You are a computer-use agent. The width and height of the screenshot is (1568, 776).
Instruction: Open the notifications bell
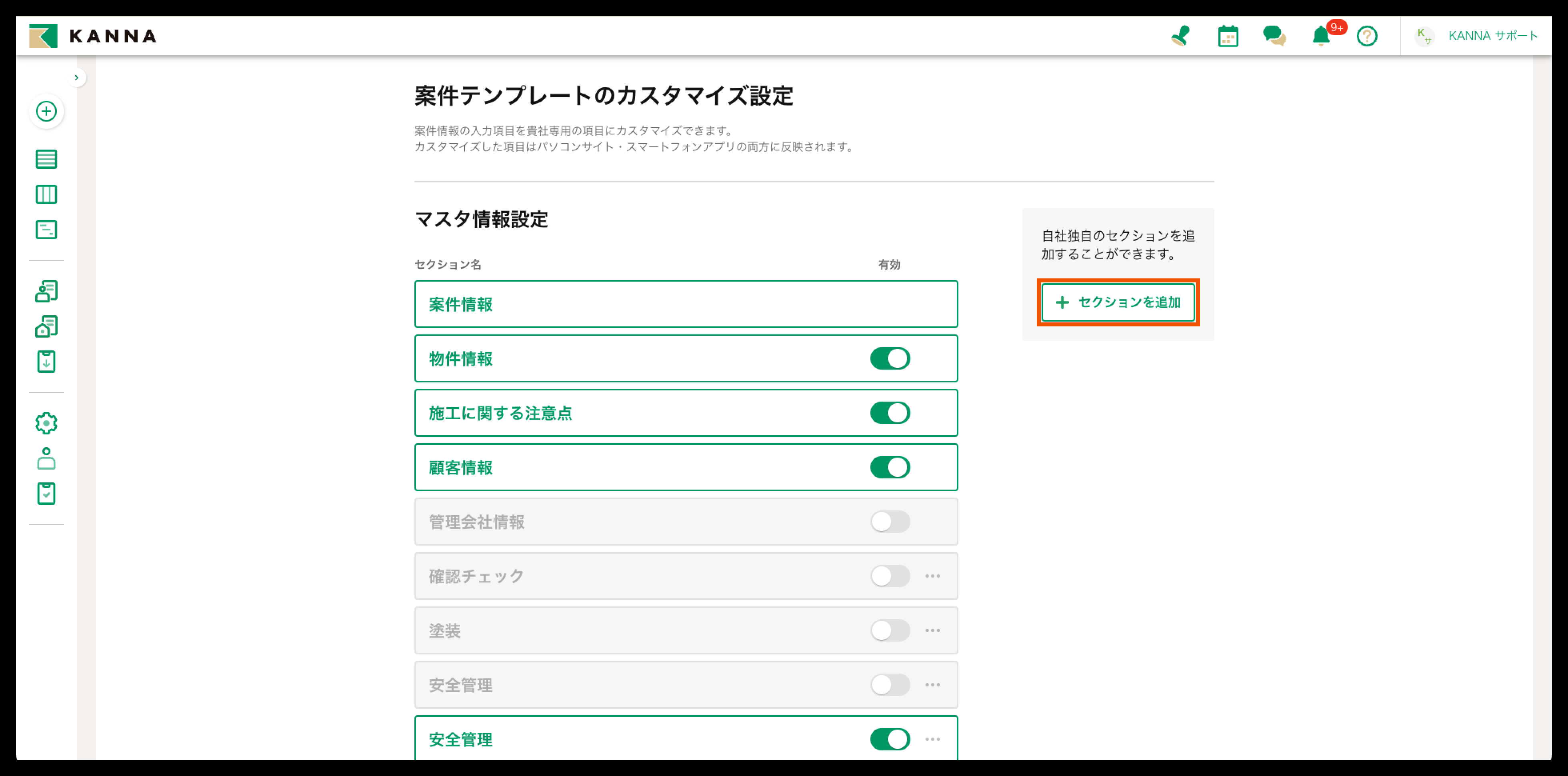point(1320,36)
